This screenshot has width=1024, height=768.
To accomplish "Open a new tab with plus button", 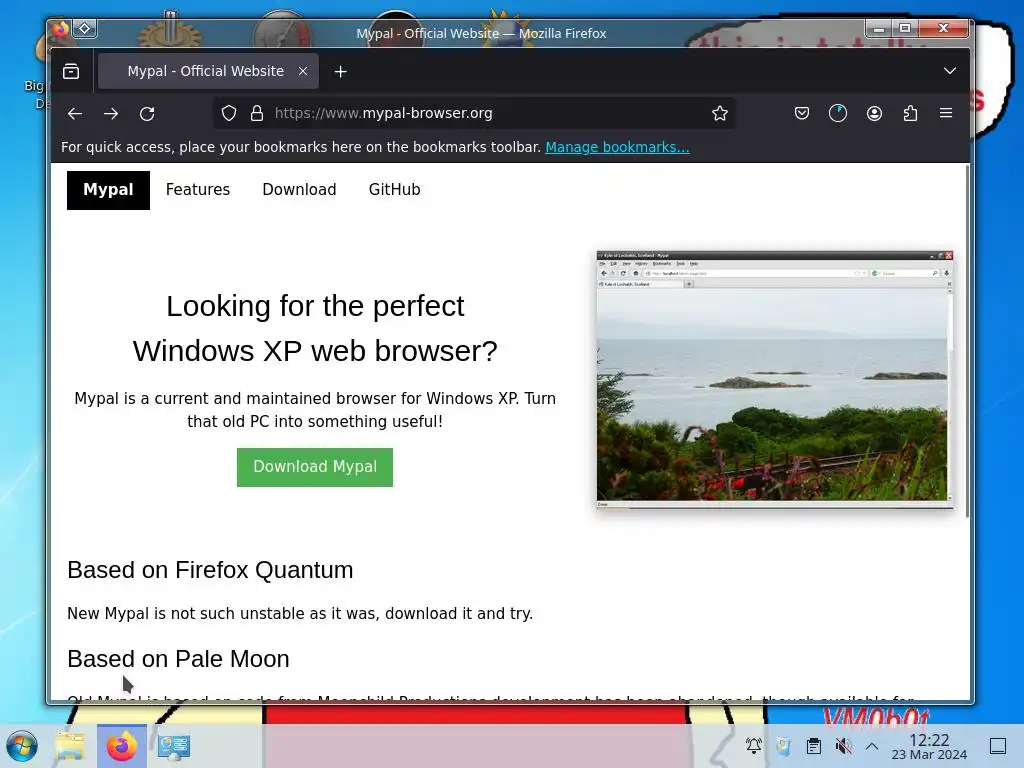I will (x=340, y=72).
